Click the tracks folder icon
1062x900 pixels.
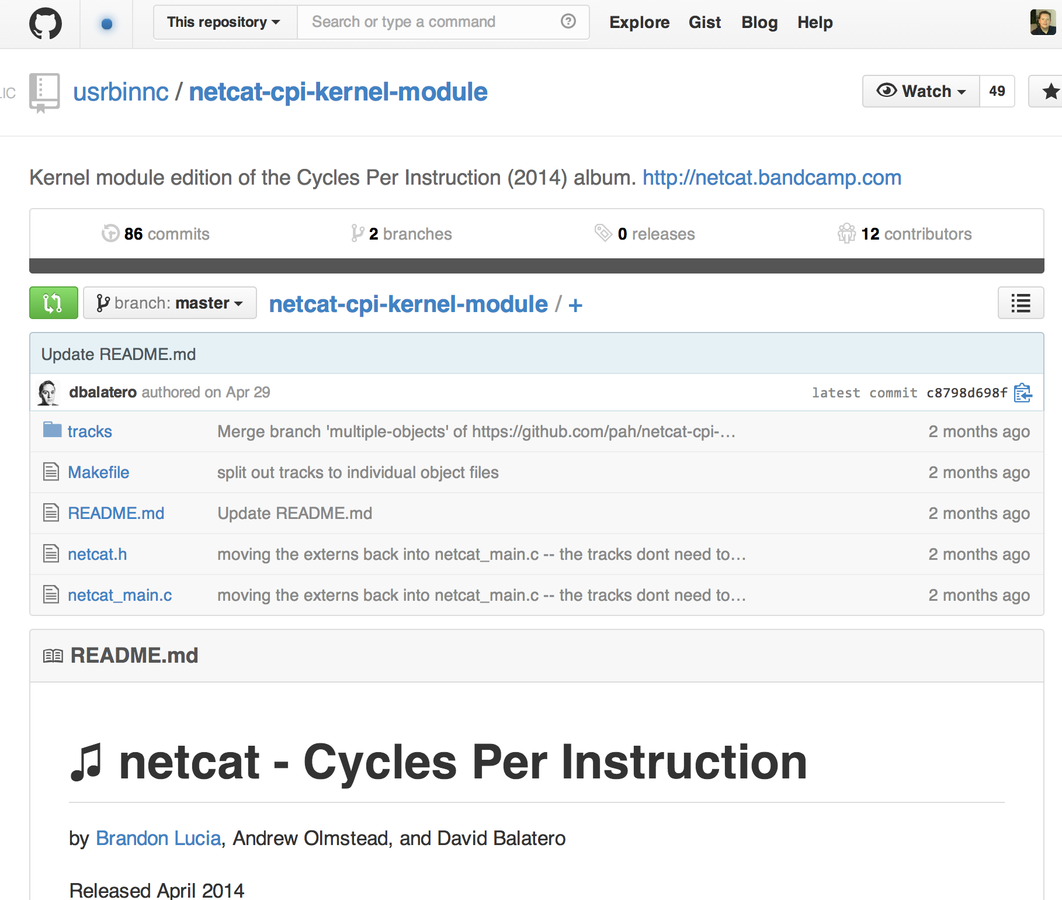pos(52,430)
